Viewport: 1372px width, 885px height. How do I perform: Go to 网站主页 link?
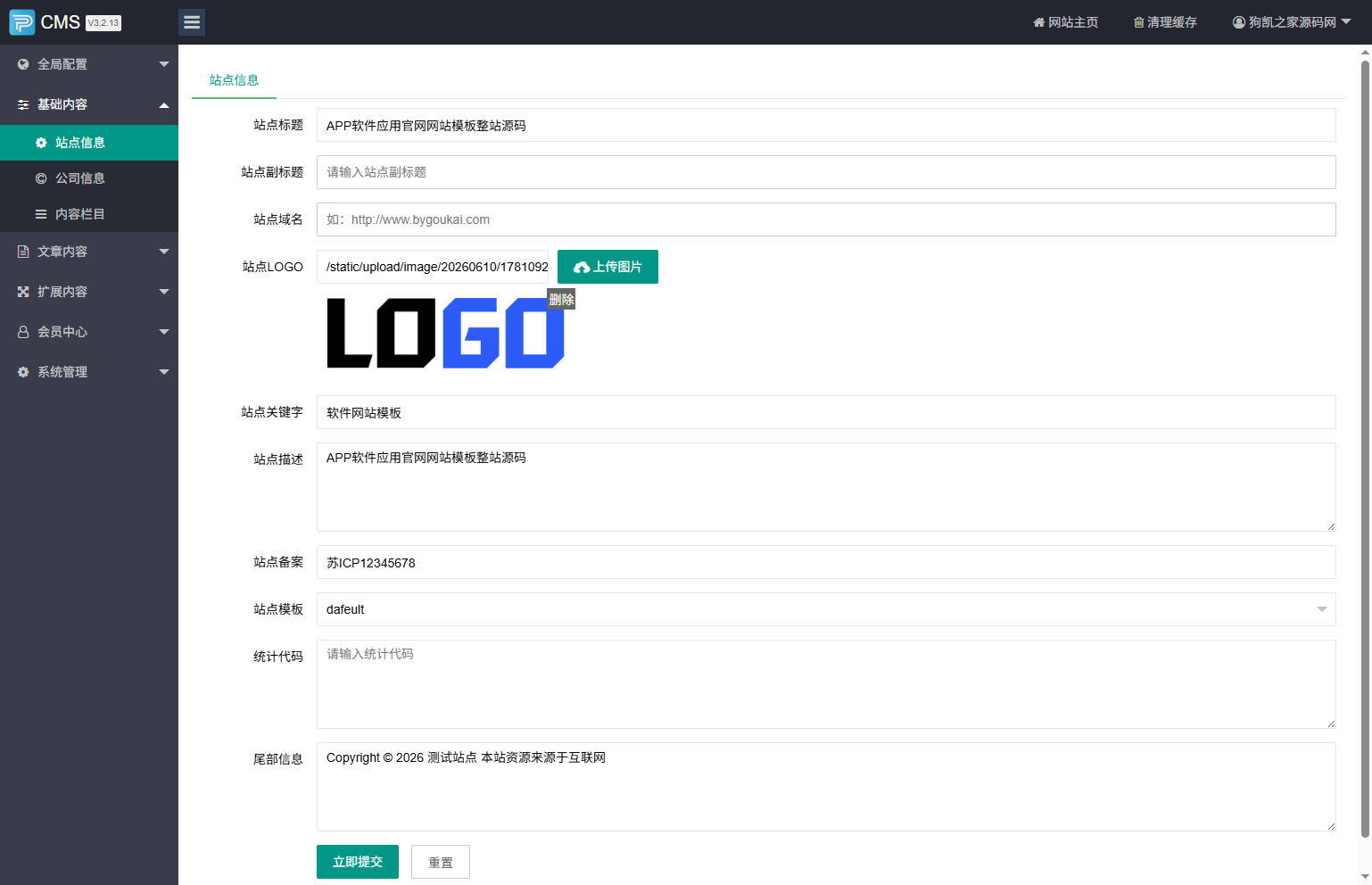coord(1066,22)
